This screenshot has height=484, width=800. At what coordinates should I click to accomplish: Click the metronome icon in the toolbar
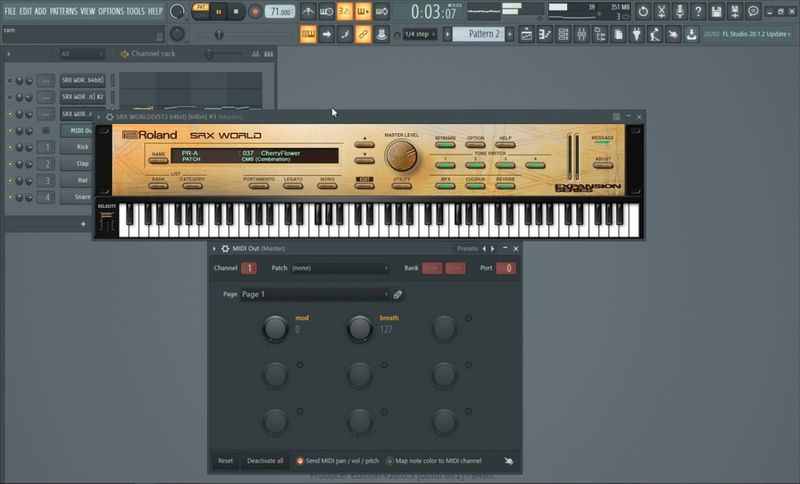[308, 11]
